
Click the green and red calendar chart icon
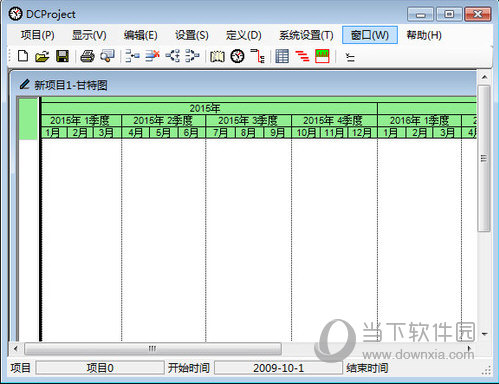pyautogui.click(x=322, y=56)
